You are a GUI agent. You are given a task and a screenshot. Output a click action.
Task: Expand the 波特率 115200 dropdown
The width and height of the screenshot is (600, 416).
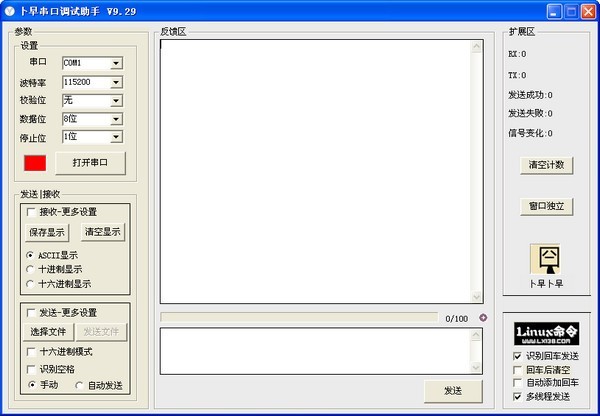tap(116, 82)
